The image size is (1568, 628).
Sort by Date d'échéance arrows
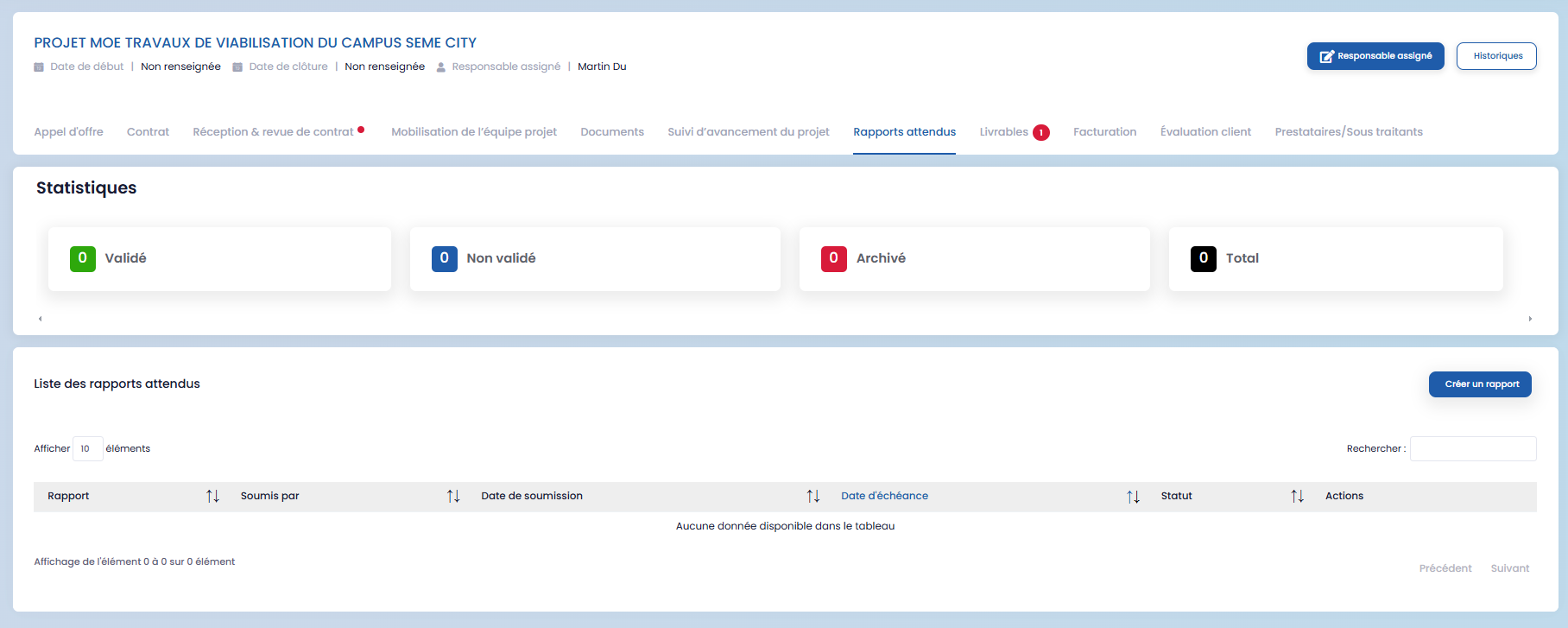(1133, 497)
